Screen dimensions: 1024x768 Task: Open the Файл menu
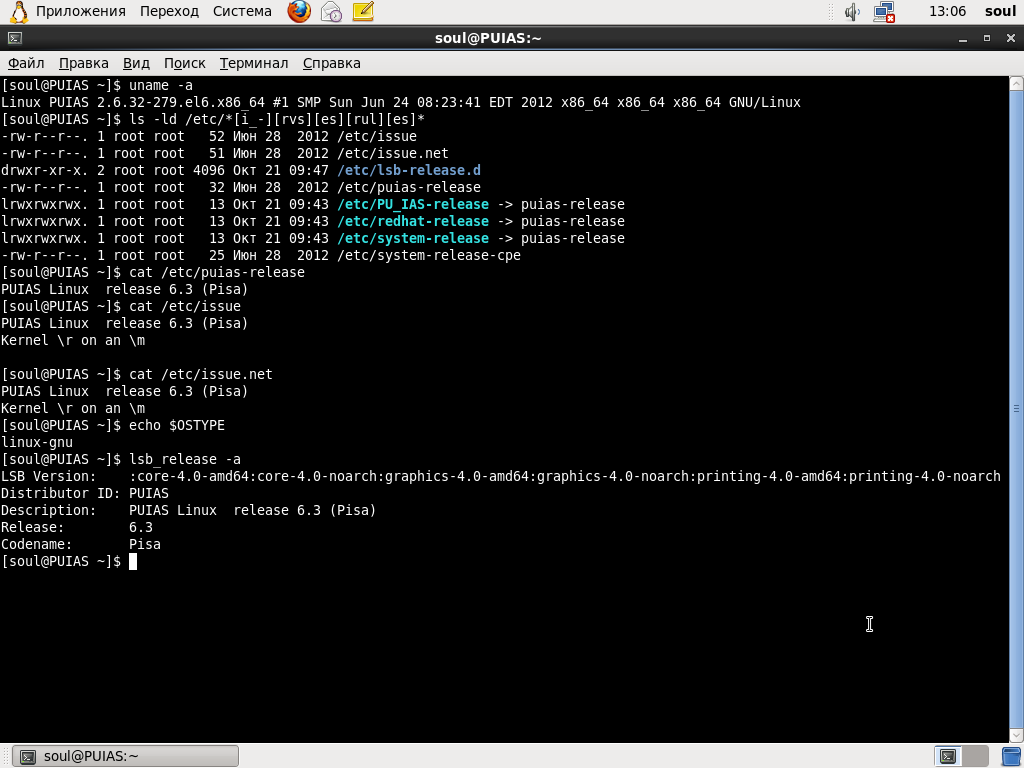(x=26, y=63)
